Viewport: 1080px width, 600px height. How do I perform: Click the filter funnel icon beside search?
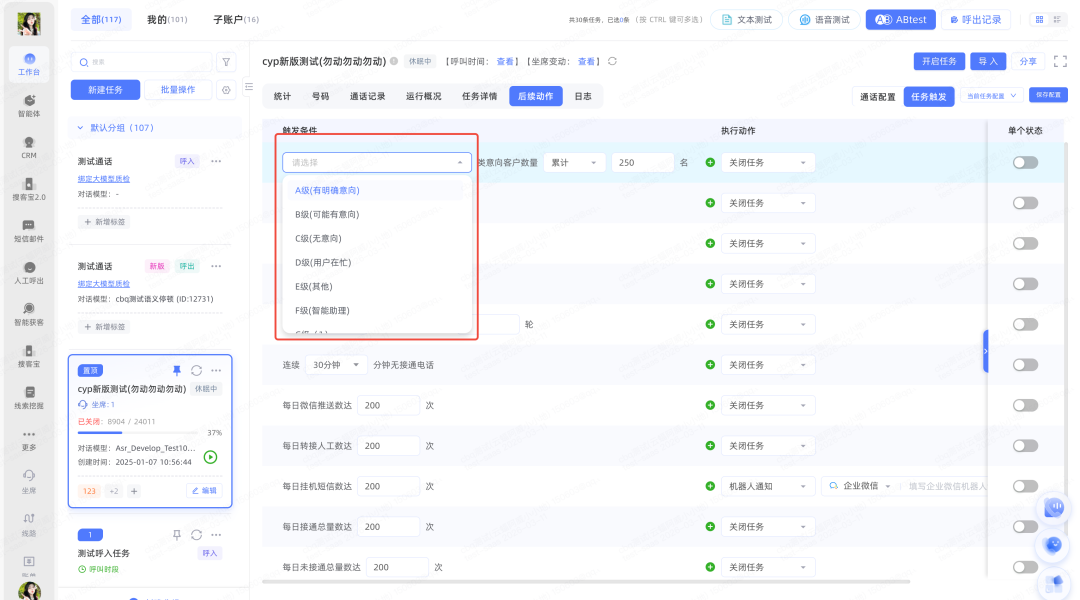[226, 62]
